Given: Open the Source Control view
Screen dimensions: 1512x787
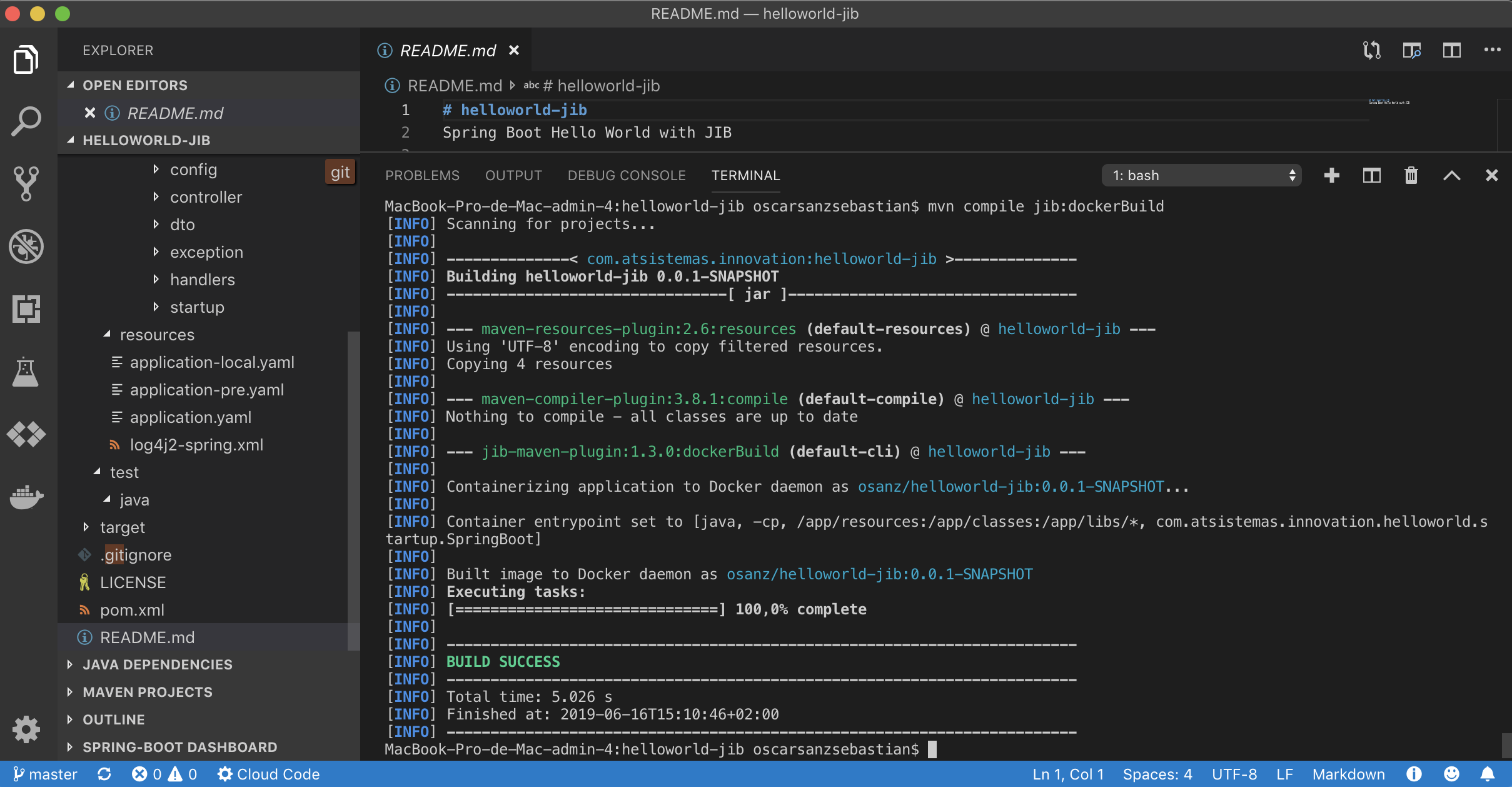Looking at the screenshot, I should (x=26, y=183).
